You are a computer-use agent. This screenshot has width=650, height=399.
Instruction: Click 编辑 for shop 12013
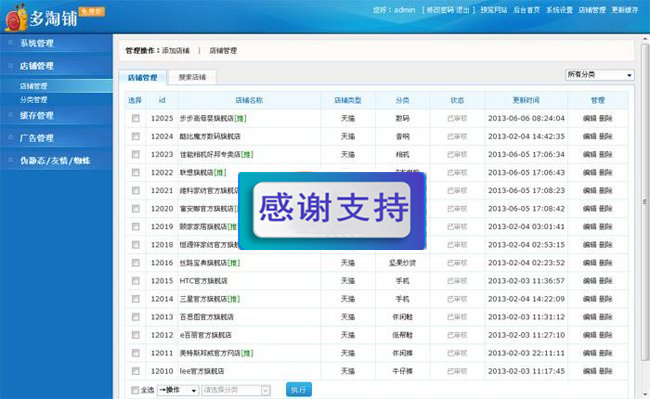(x=589, y=317)
